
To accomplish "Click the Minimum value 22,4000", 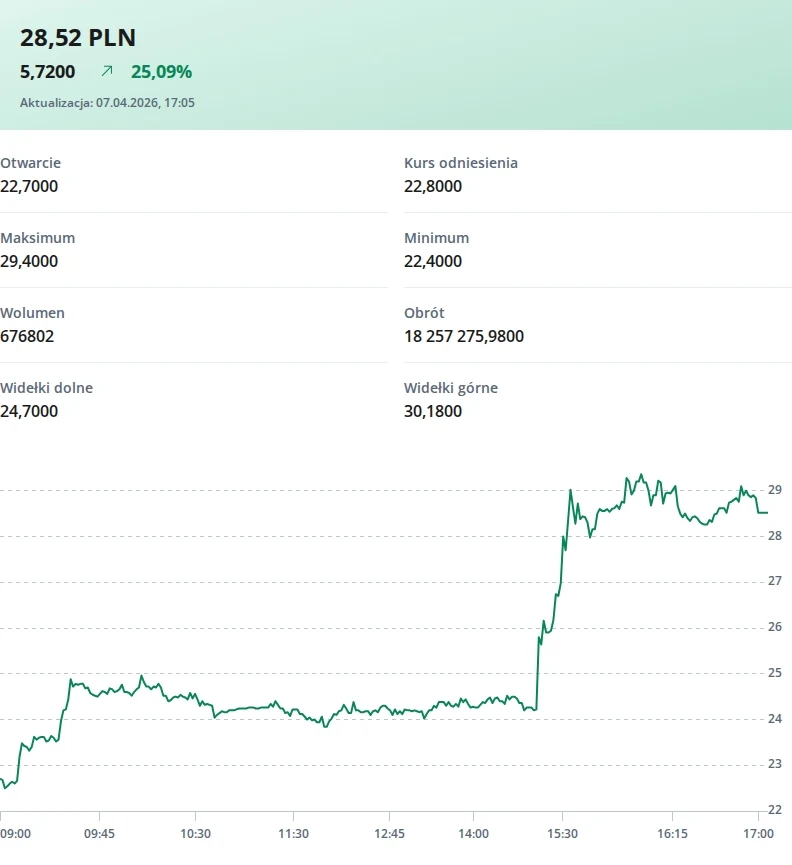I will point(433,261).
